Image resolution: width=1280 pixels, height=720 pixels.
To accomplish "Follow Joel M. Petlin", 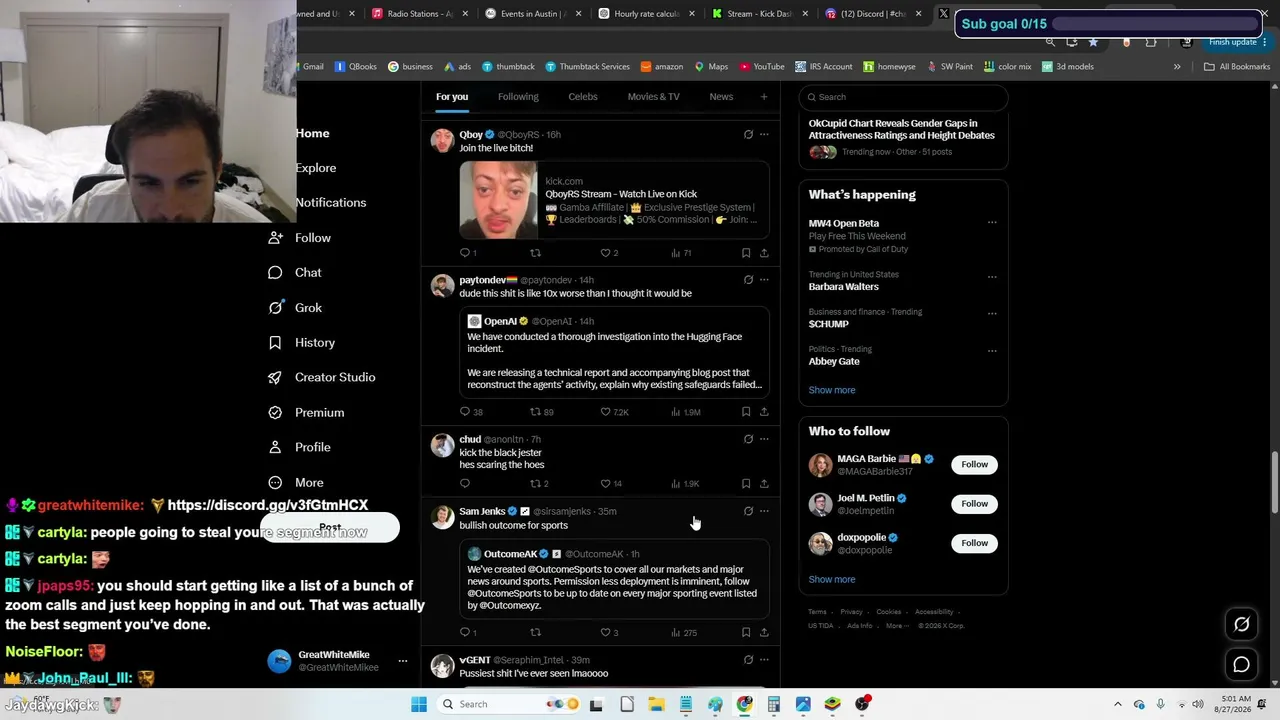I will [x=974, y=504].
